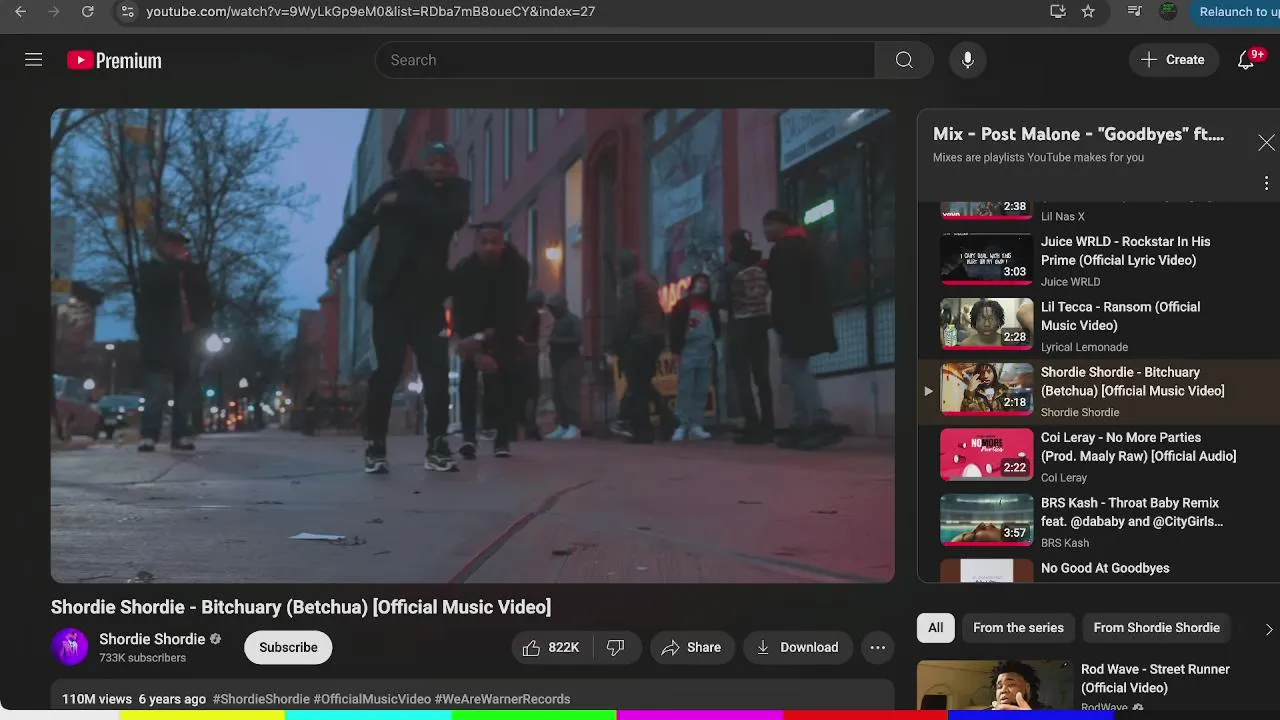Open browser media controls icon
Viewport: 1280px width, 720px height.
[1134, 12]
